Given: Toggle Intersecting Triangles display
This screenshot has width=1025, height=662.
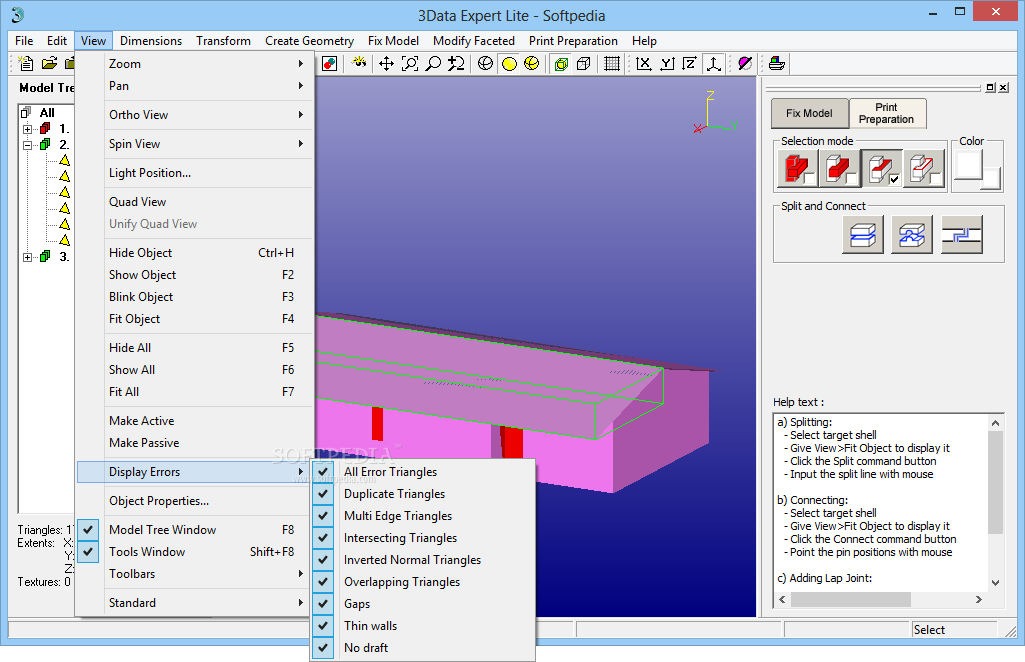Looking at the screenshot, I should [x=422, y=538].
